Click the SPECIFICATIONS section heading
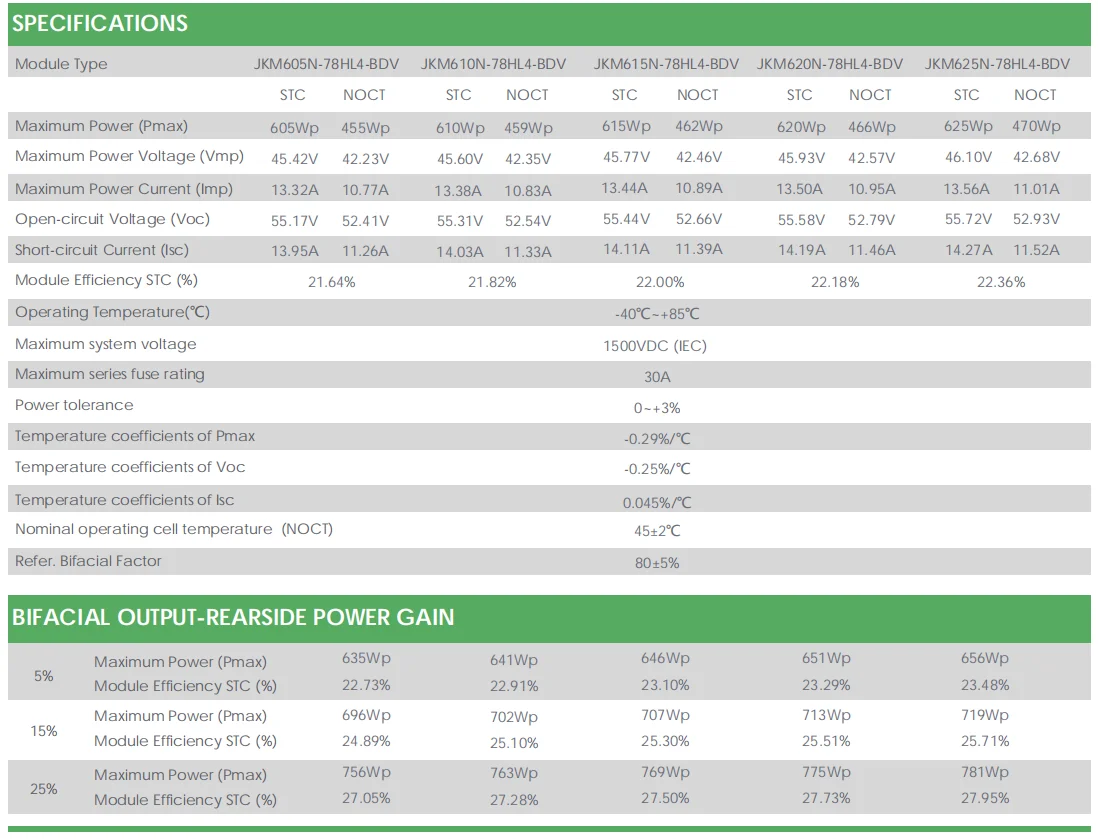1098x839 pixels. click(x=100, y=24)
